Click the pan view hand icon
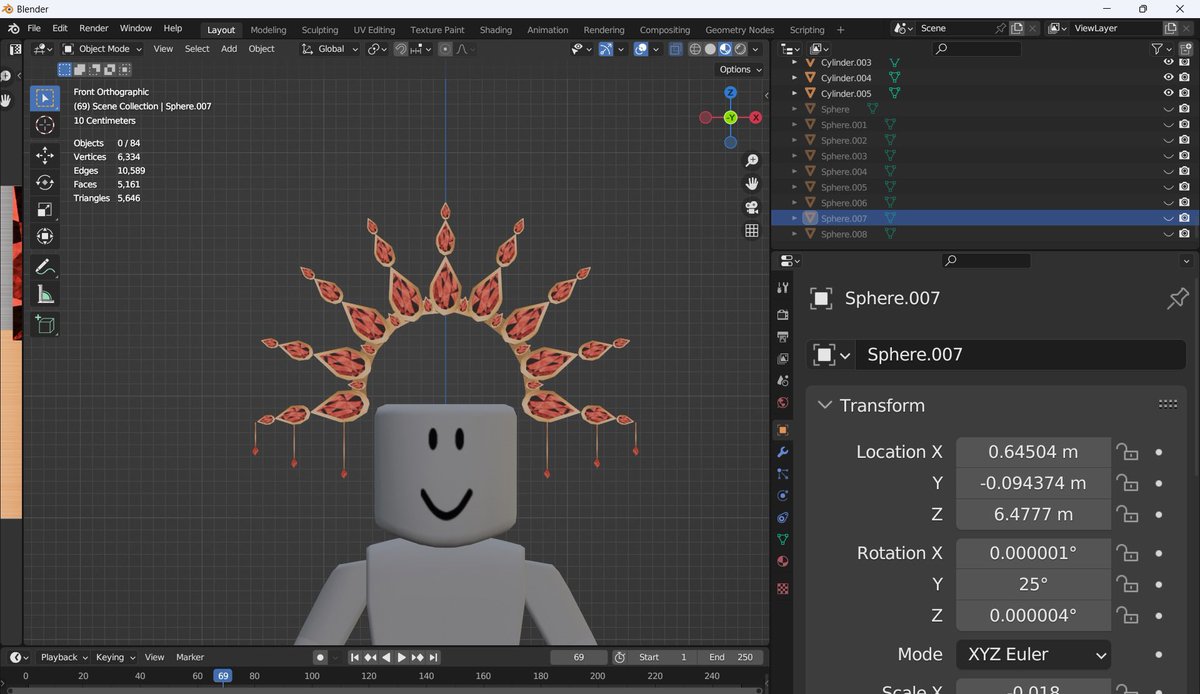Image resolution: width=1200 pixels, height=694 pixels. (752, 184)
